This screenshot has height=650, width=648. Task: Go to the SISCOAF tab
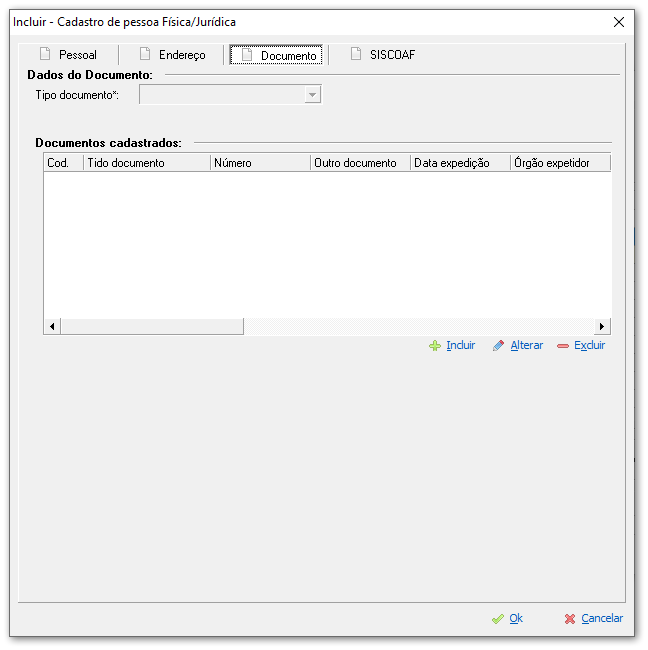[383, 55]
